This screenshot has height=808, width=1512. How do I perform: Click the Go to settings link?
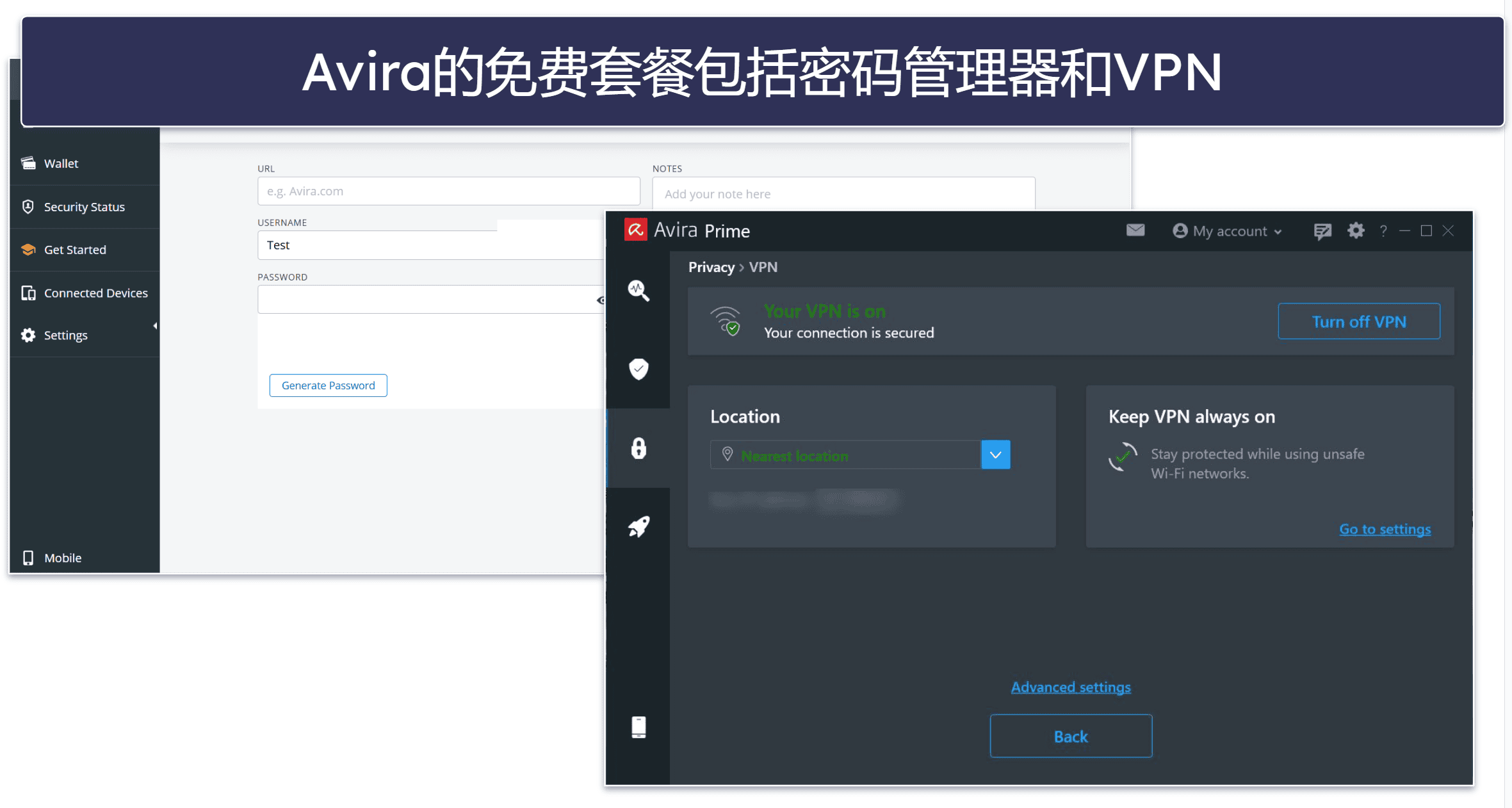click(1385, 529)
